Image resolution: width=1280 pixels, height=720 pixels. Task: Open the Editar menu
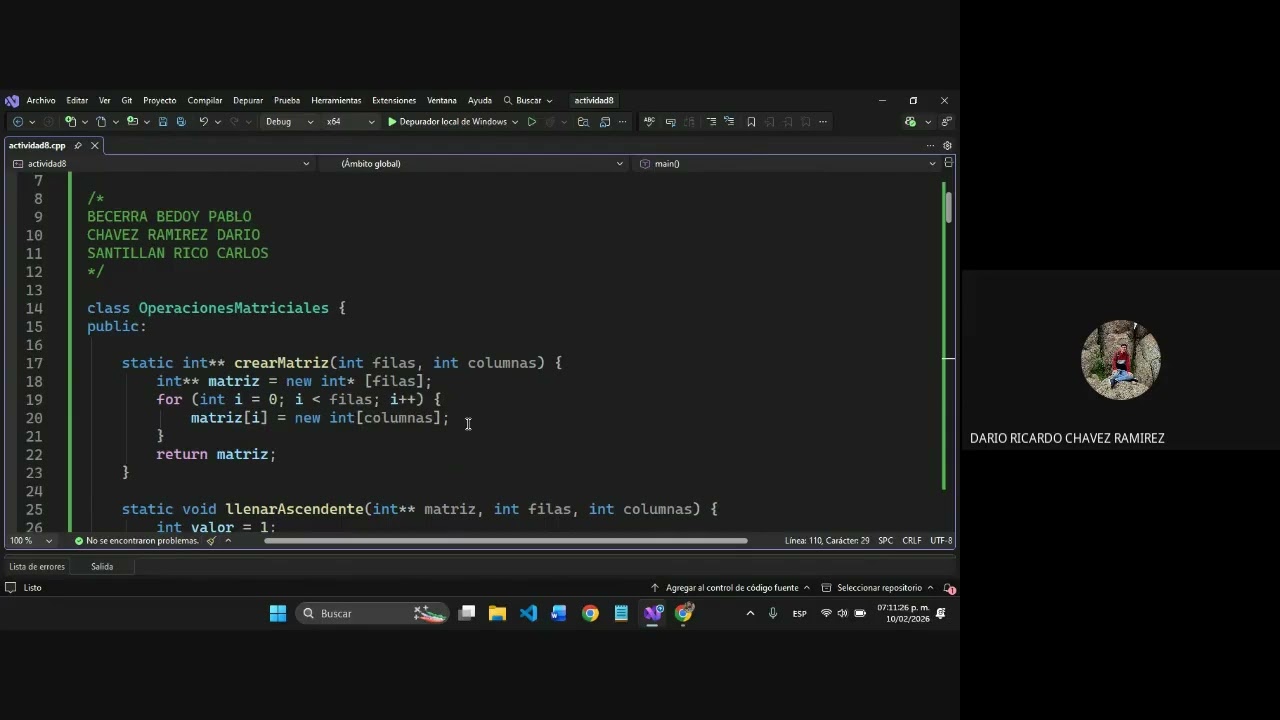pyautogui.click(x=77, y=101)
